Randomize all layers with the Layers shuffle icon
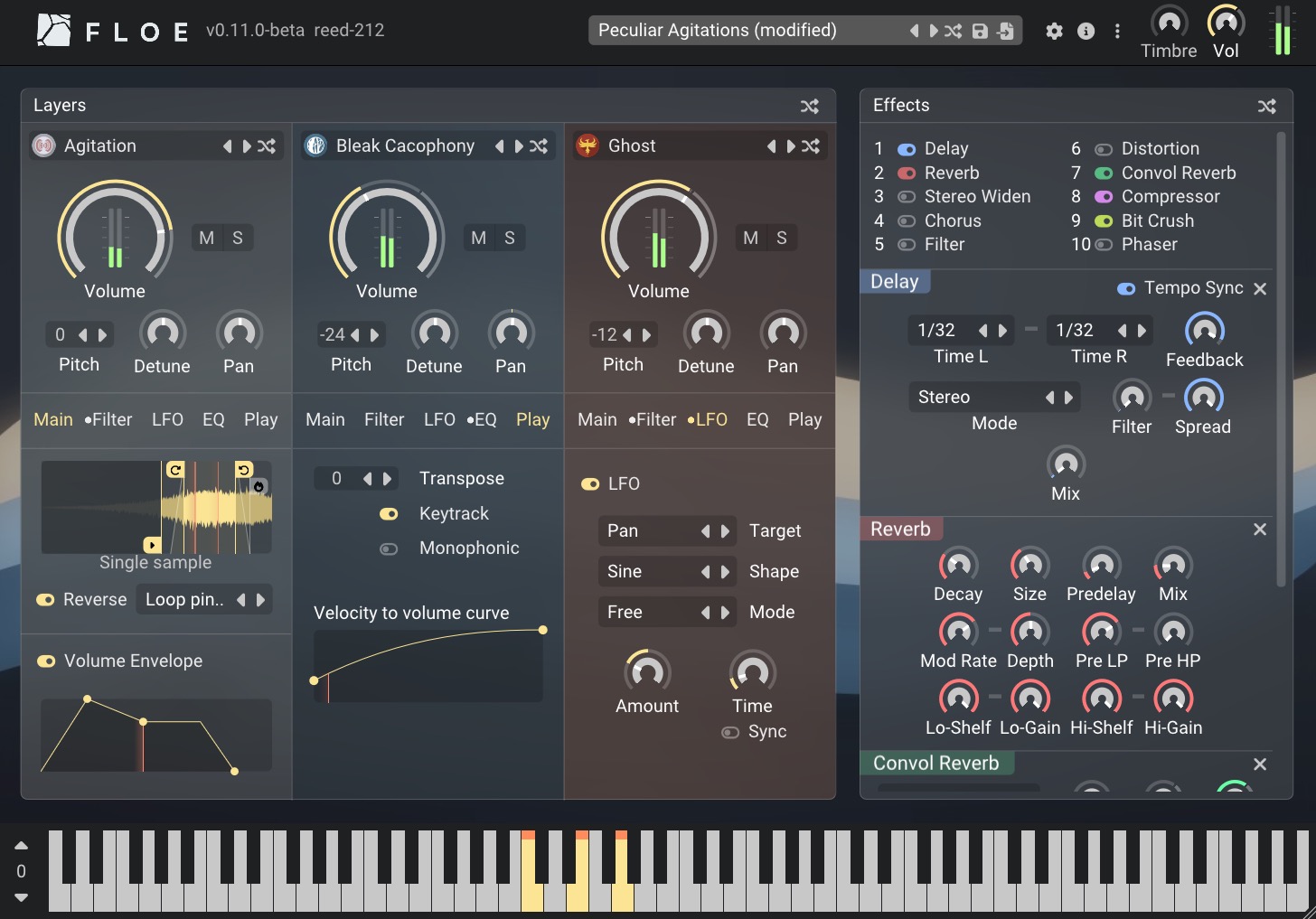 pos(810,106)
